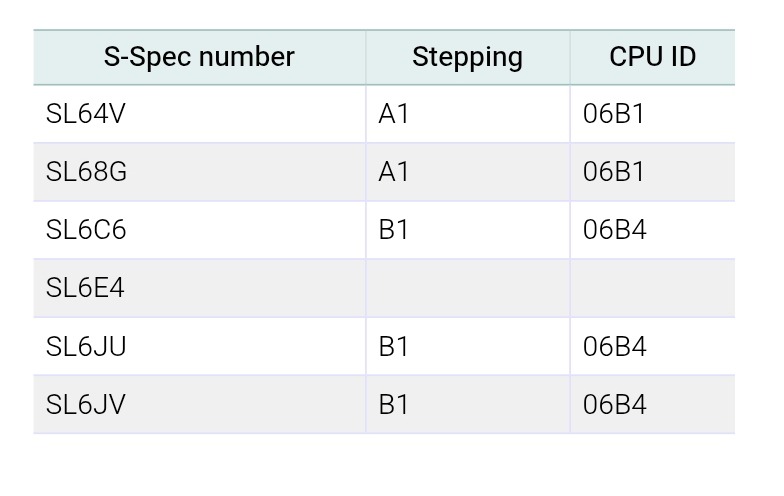Select the SL6JV cell
The height and width of the screenshot is (496, 784).
coord(86,404)
